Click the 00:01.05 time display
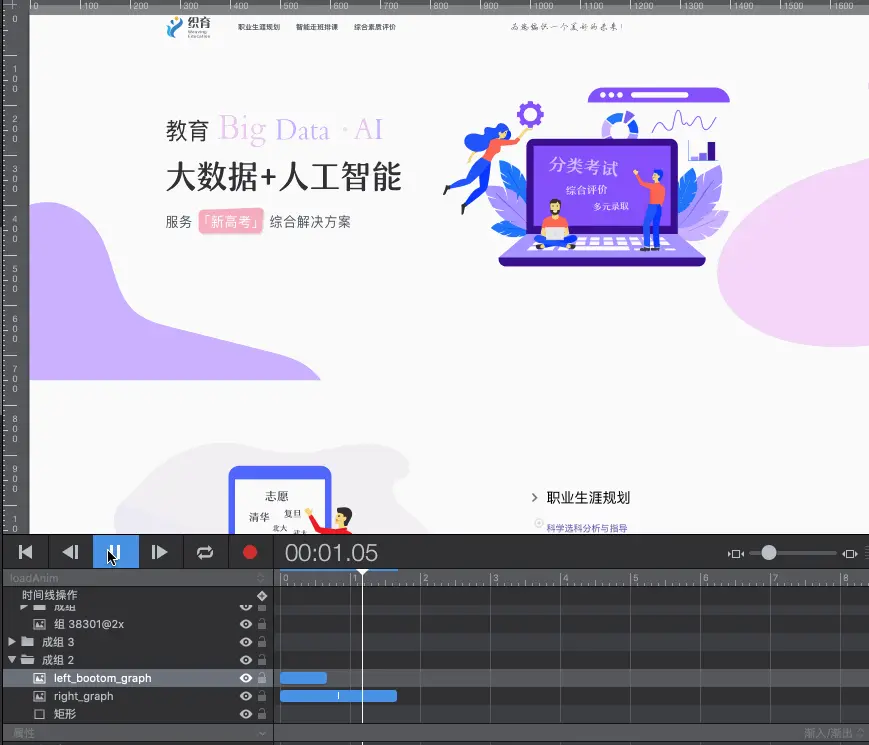 [331, 553]
